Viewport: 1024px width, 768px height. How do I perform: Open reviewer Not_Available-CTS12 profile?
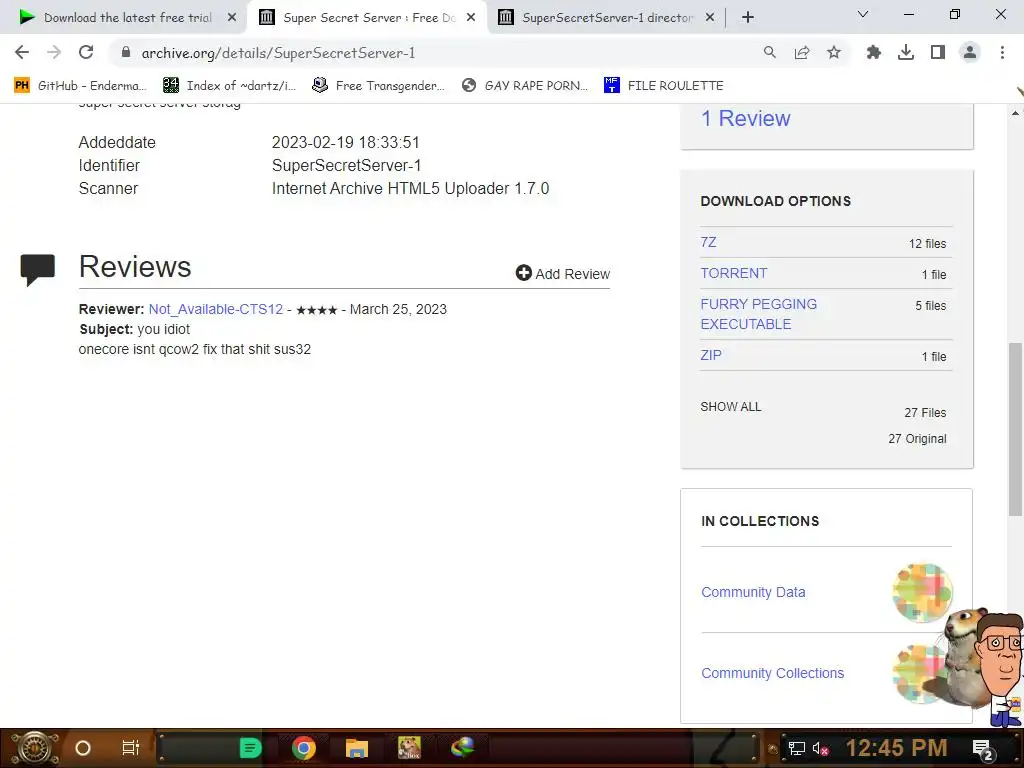[216, 310]
